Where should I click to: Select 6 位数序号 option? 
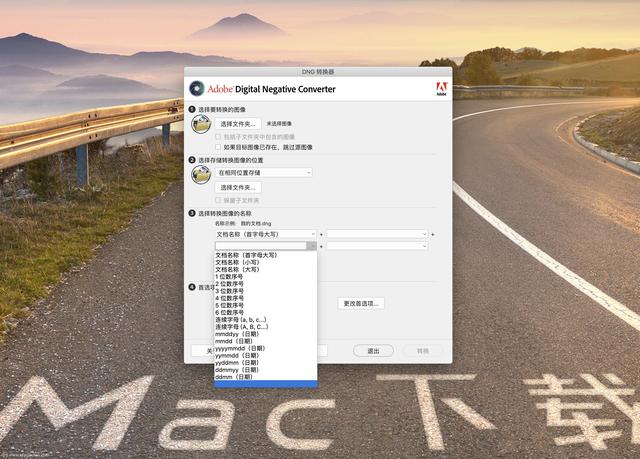266,313
